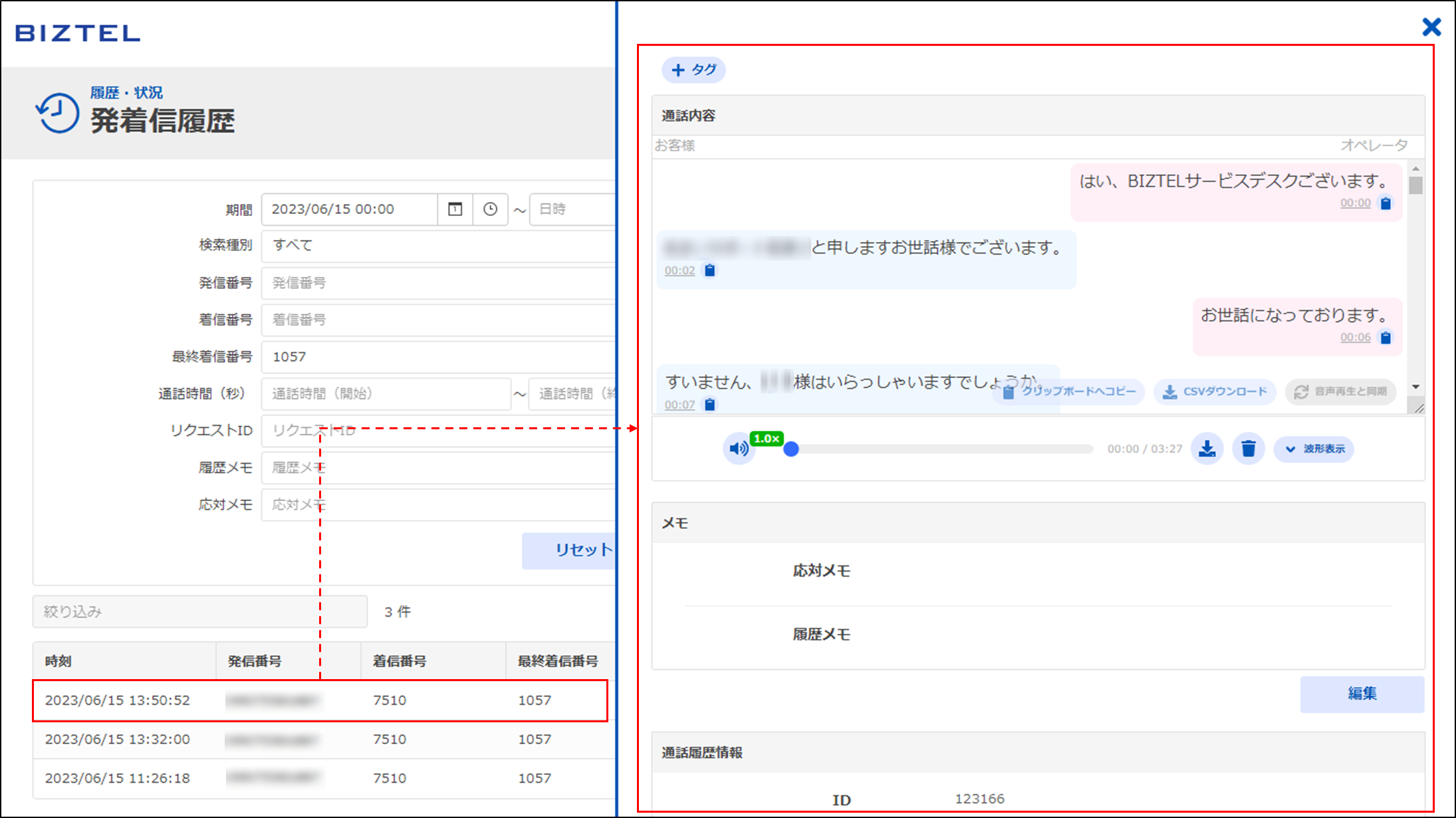
Task: Copy the お世話になっております message to clipboard
Action: coord(1386,338)
